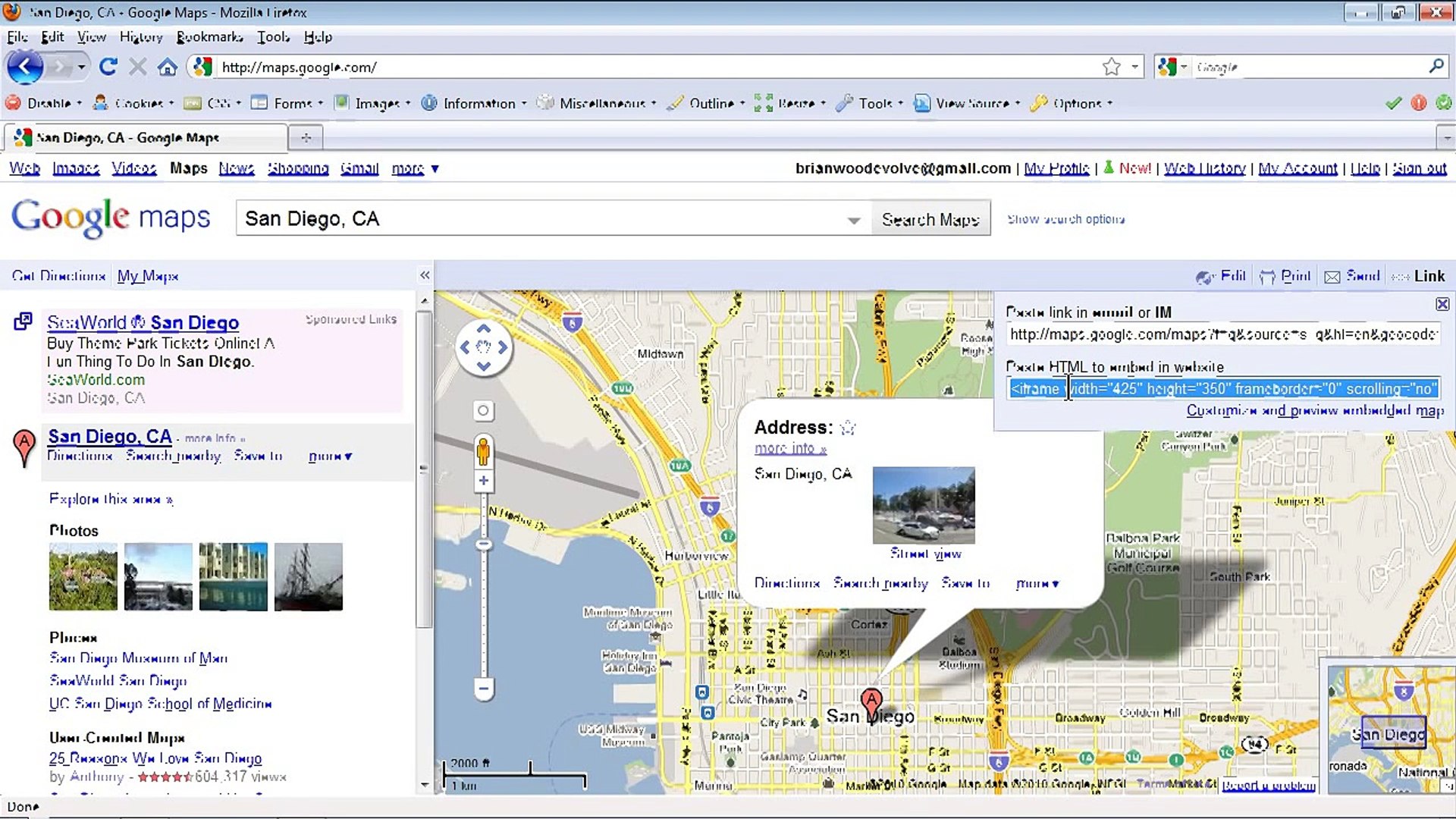Expand the Information toolbar dropdown
The width and height of the screenshot is (1456, 819).
tap(479, 103)
